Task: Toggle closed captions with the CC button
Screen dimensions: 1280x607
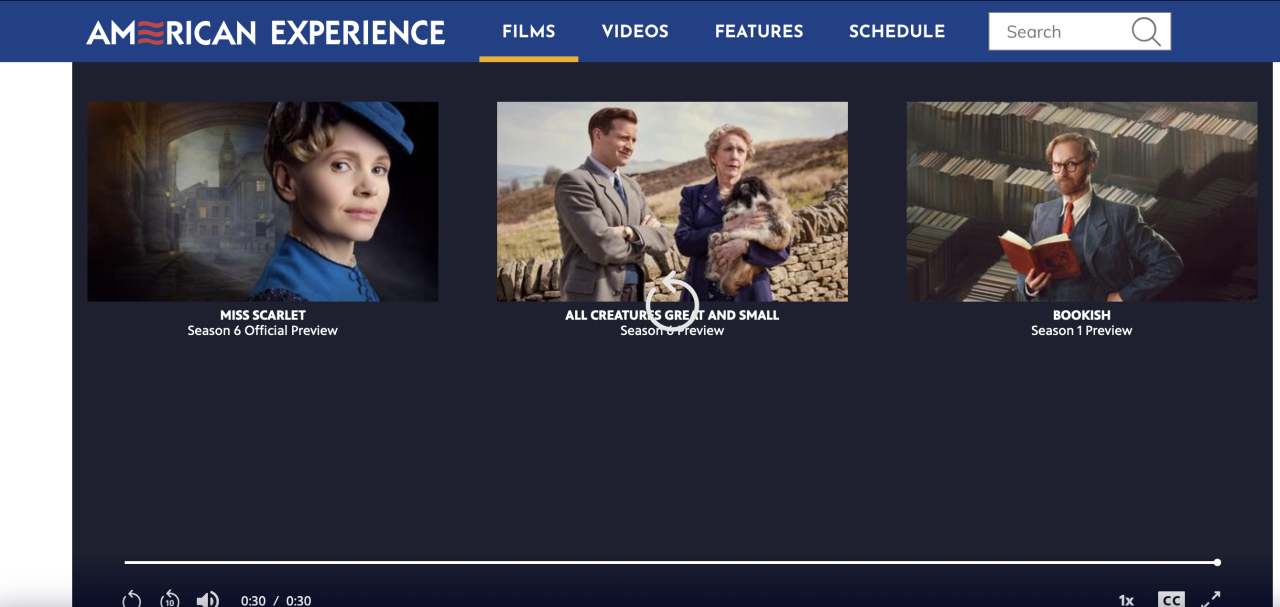Action: click(1171, 600)
